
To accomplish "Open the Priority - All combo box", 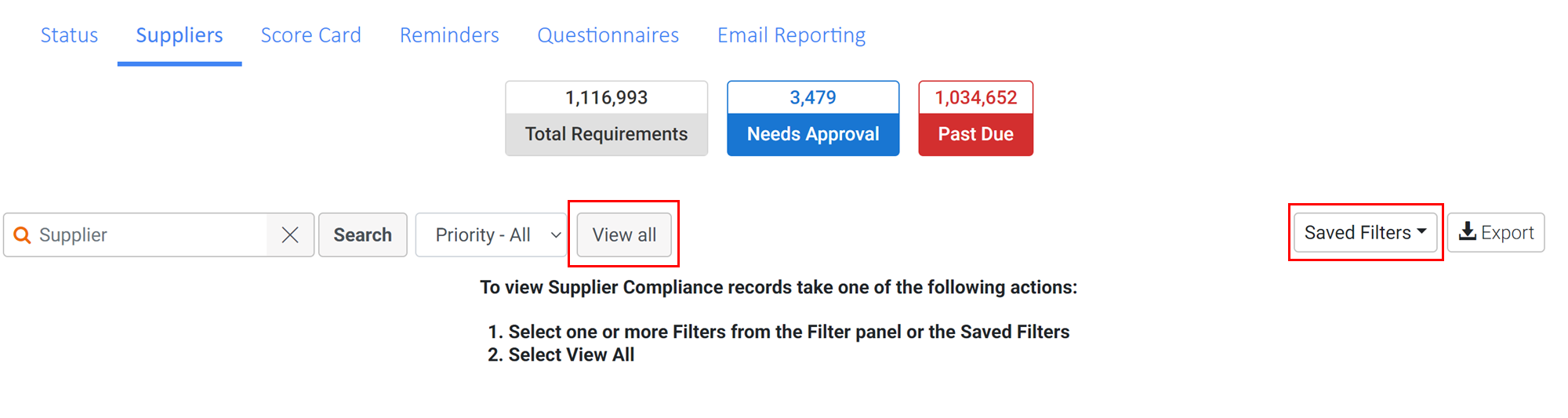I will tap(492, 235).
